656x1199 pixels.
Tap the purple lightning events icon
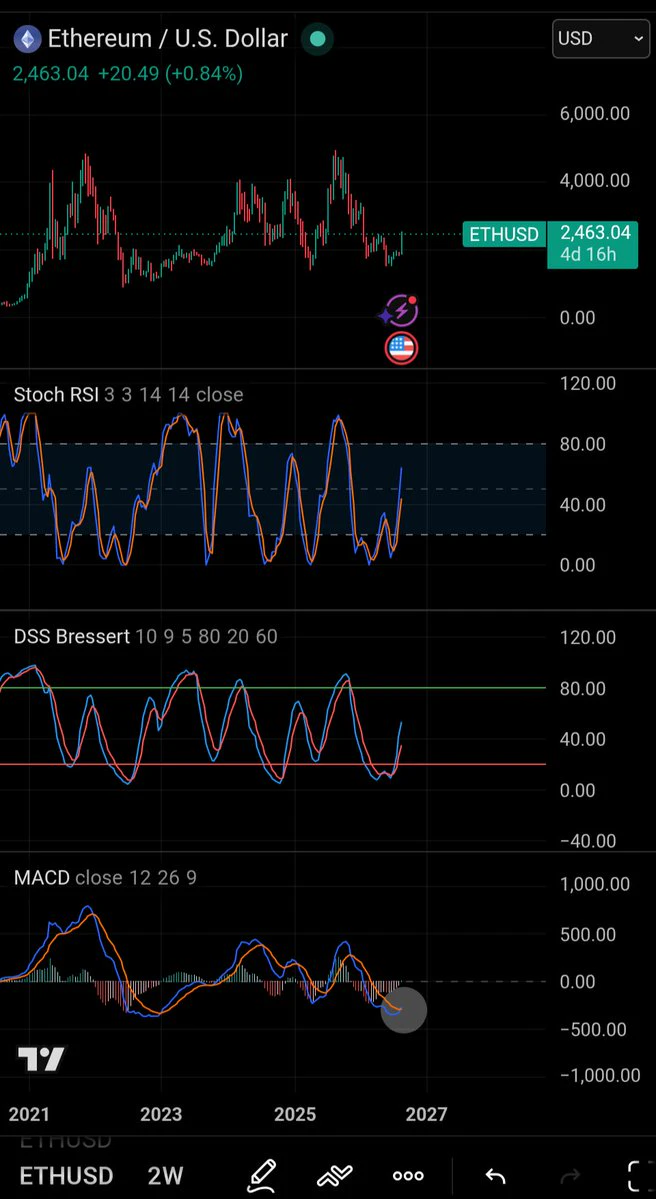click(400, 311)
